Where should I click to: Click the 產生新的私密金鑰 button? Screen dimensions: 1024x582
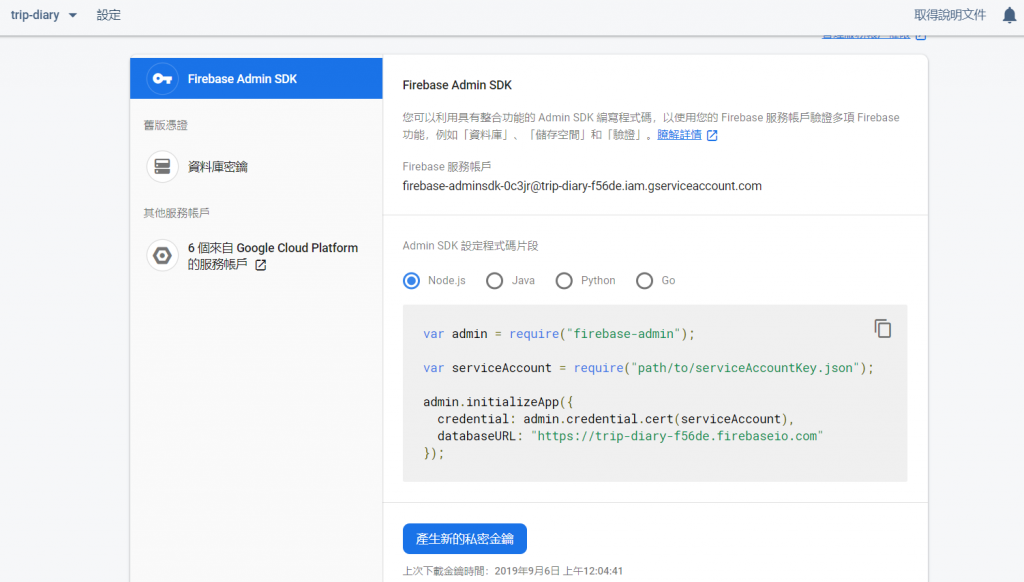point(464,539)
